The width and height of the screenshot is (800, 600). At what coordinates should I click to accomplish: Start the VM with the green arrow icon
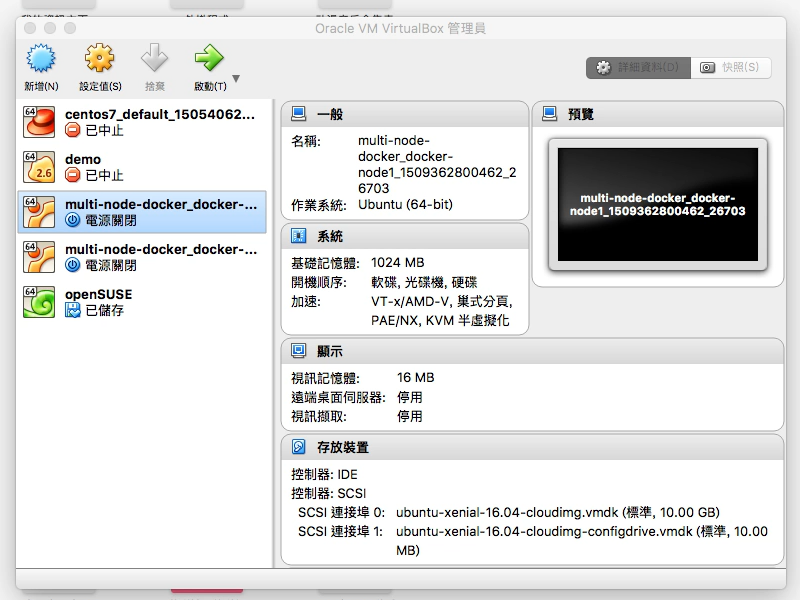coord(209,58)
